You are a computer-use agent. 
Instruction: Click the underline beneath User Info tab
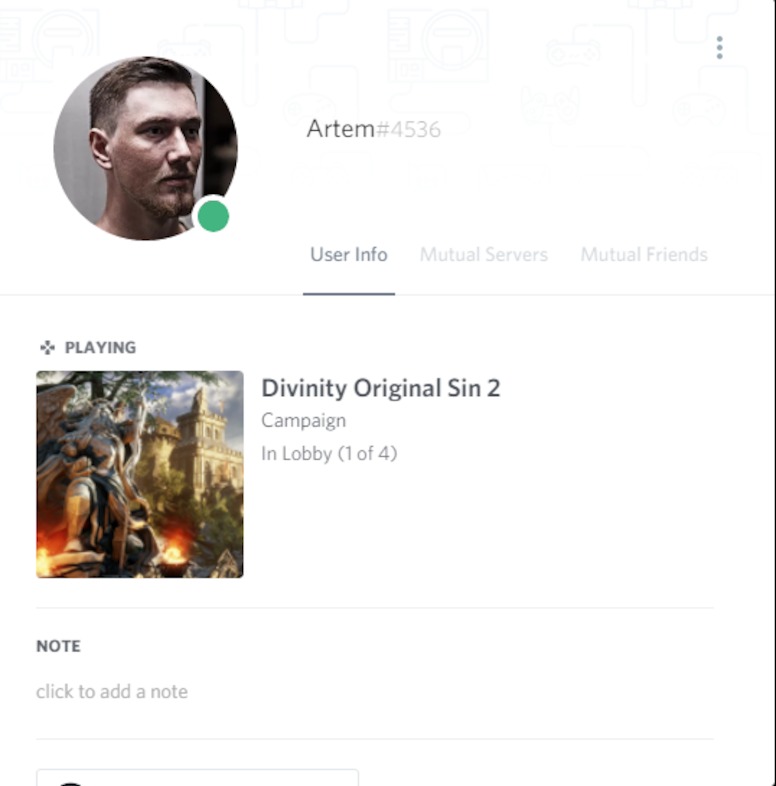[349, 294]
